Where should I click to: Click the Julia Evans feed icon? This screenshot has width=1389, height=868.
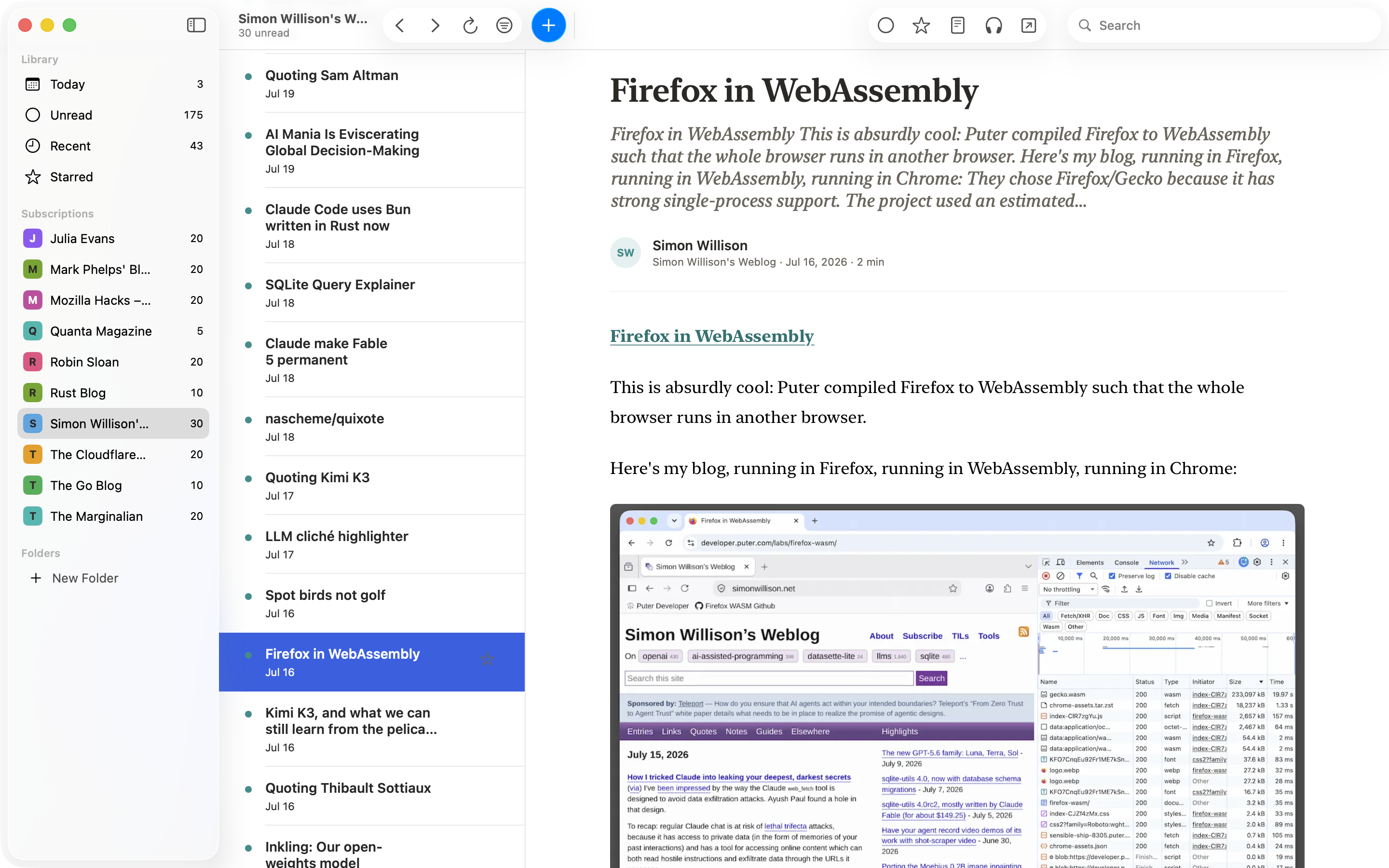tap(33, 238)
